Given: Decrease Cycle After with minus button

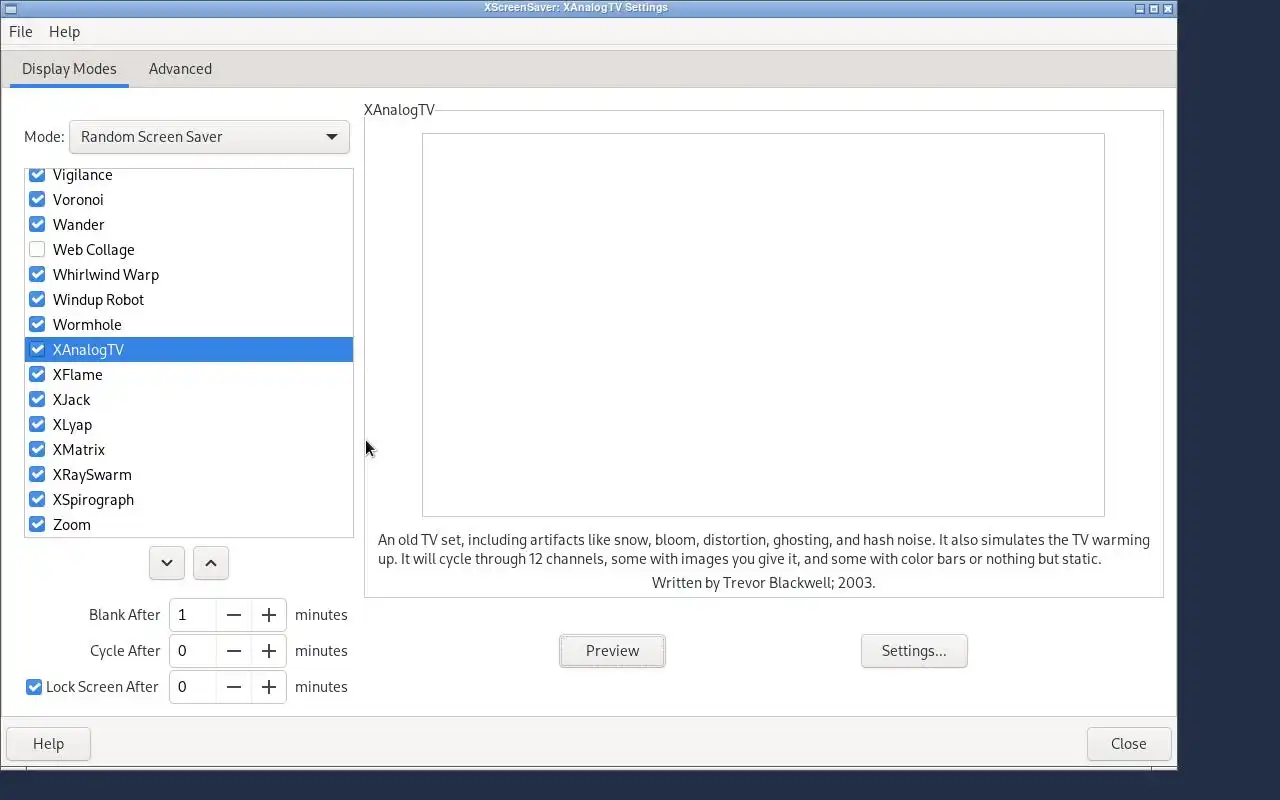Looking at the screenshot, I should point(234,651).
